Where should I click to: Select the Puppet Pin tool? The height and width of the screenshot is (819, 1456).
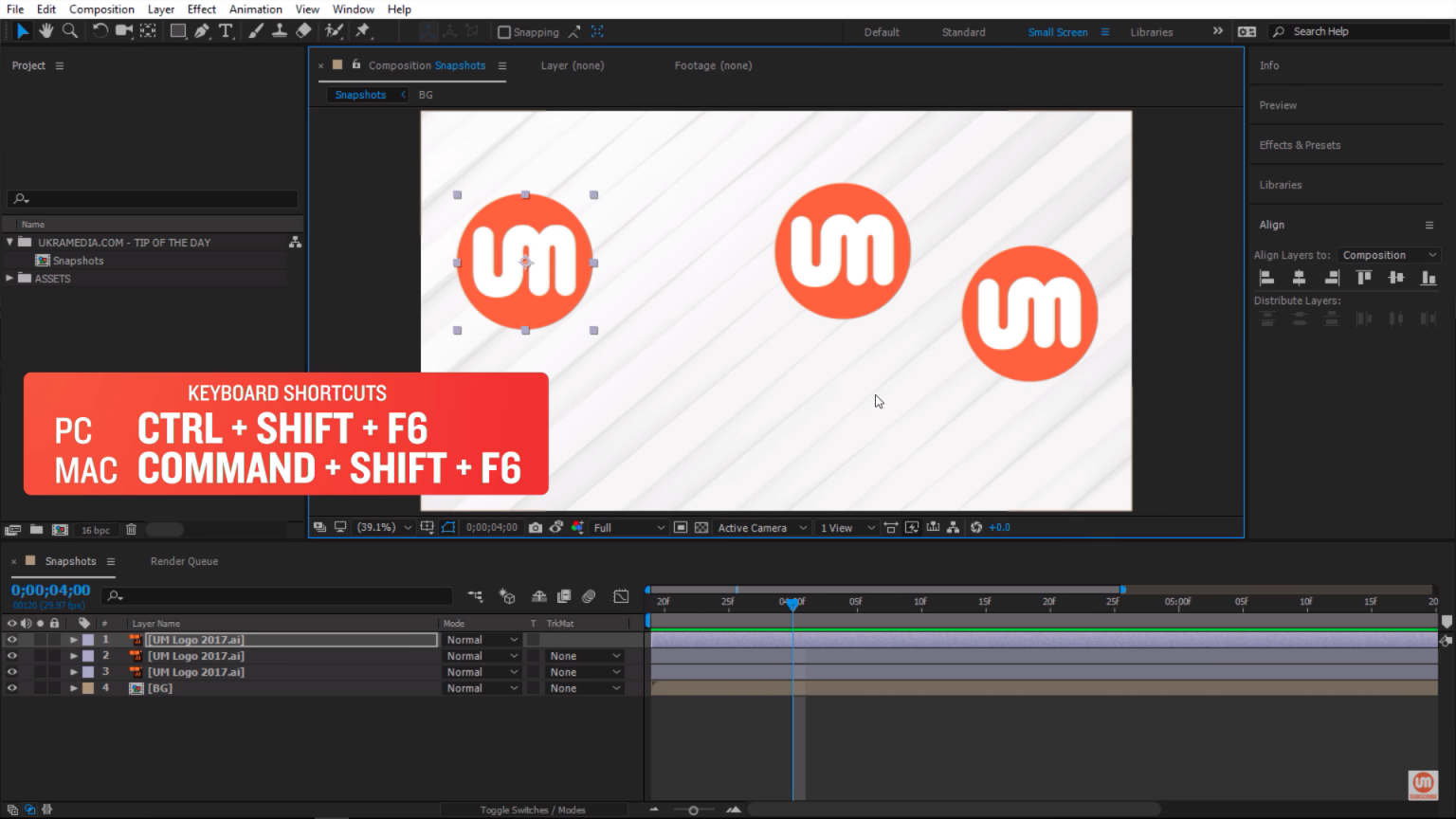click(363, 31)
